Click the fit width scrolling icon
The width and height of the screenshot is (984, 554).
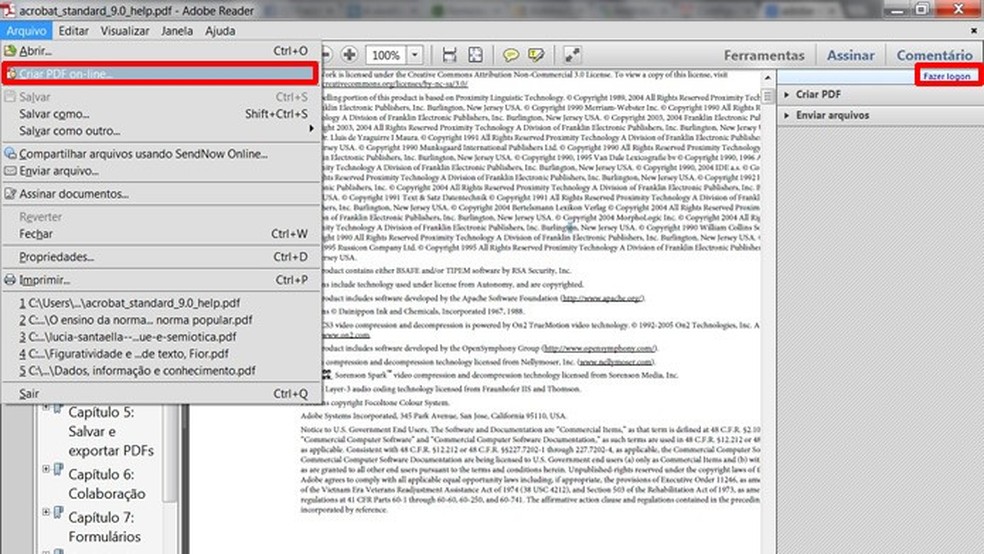pyautogui.click(x=449, y=55)
